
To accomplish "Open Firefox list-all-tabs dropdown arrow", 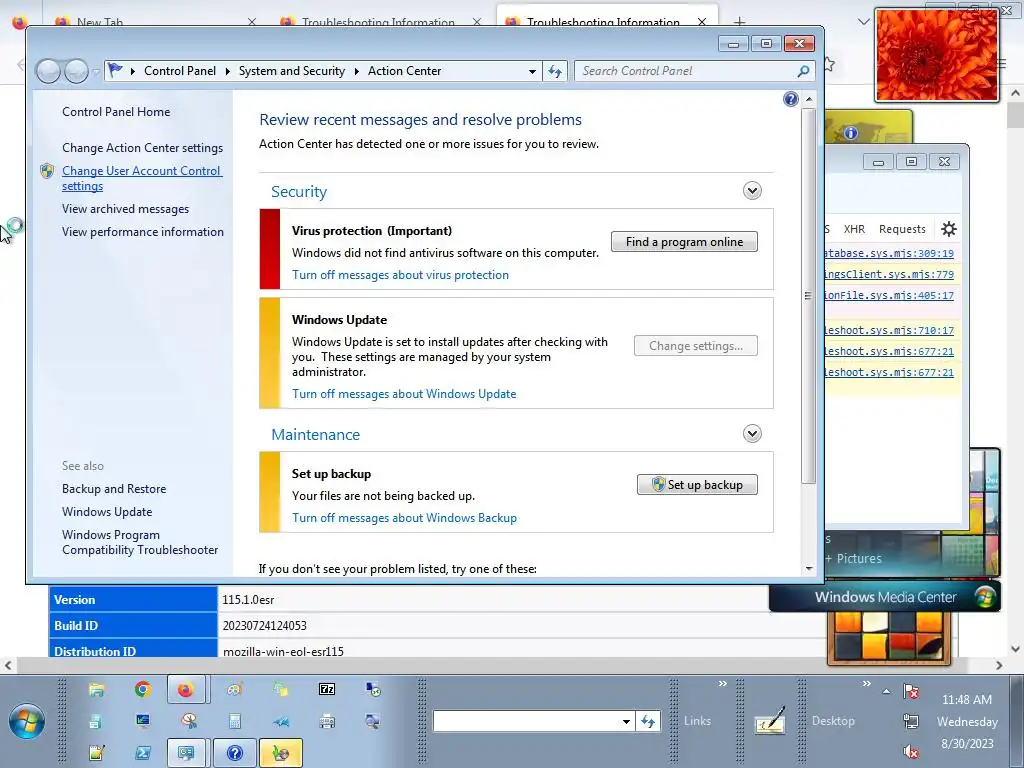I will 863,22.
